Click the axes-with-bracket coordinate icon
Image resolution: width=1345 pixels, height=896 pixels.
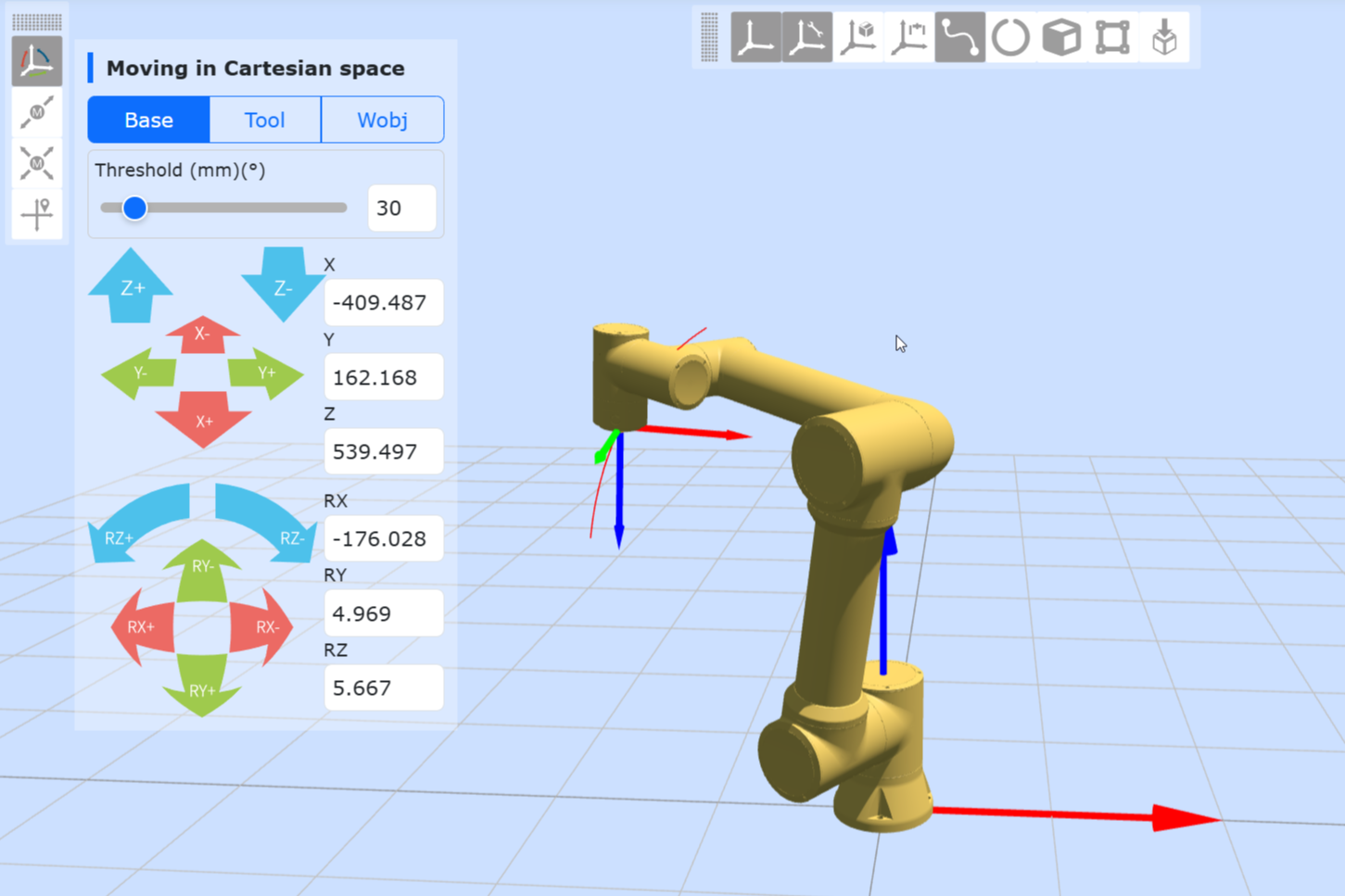[908, 38]
